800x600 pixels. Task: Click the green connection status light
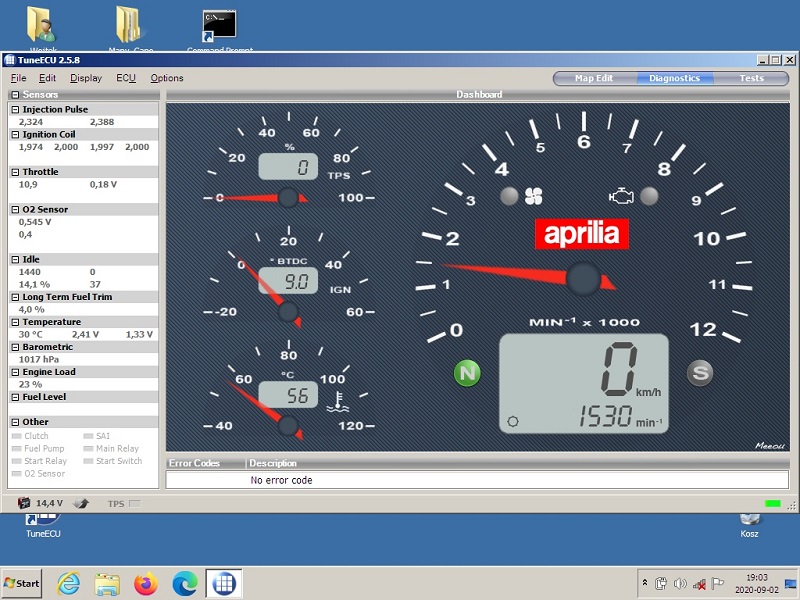(773, 504)
